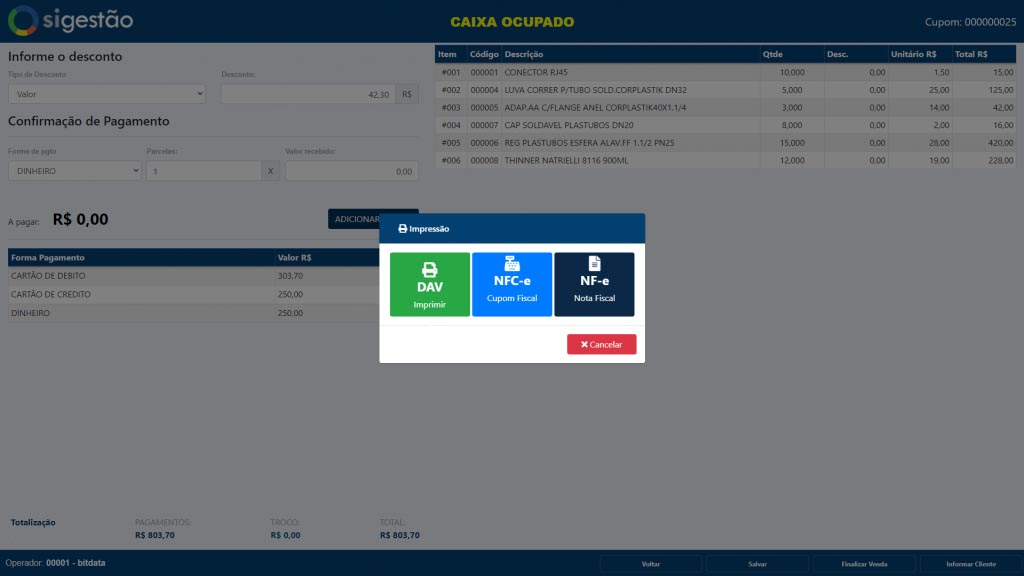
Task: Click the DAV printer icon
Action: click(430, 269)
